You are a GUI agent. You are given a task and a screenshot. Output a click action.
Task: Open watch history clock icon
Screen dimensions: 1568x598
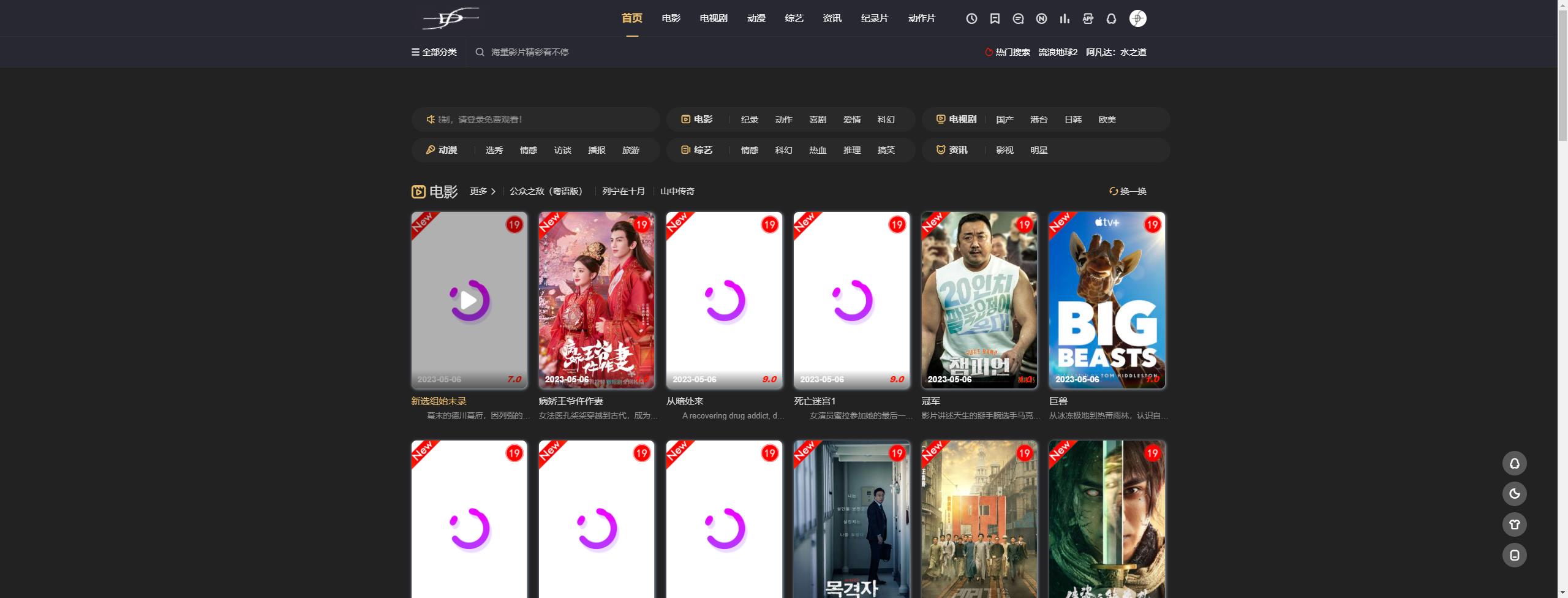(971, 18)
